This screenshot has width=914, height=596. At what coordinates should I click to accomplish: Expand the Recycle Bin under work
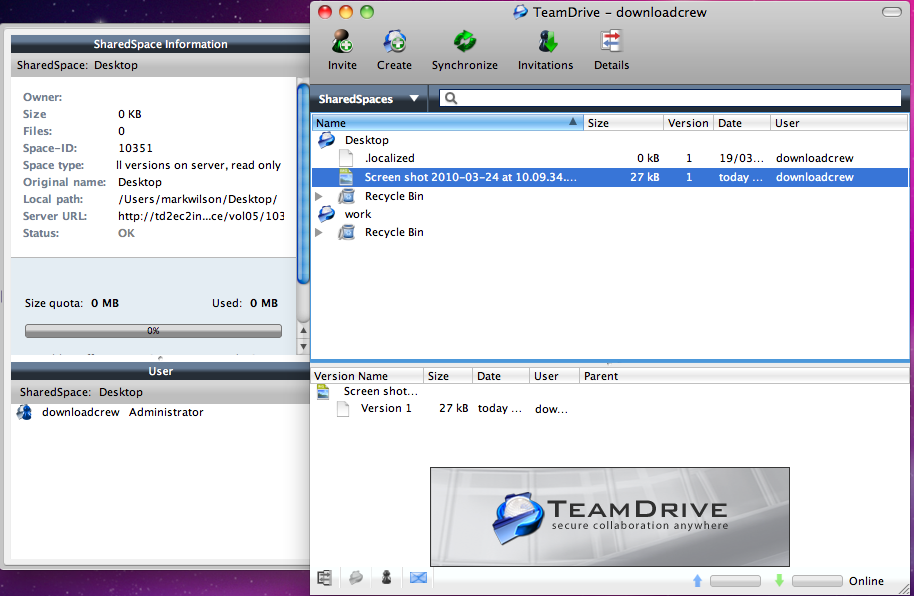(319, 233)
